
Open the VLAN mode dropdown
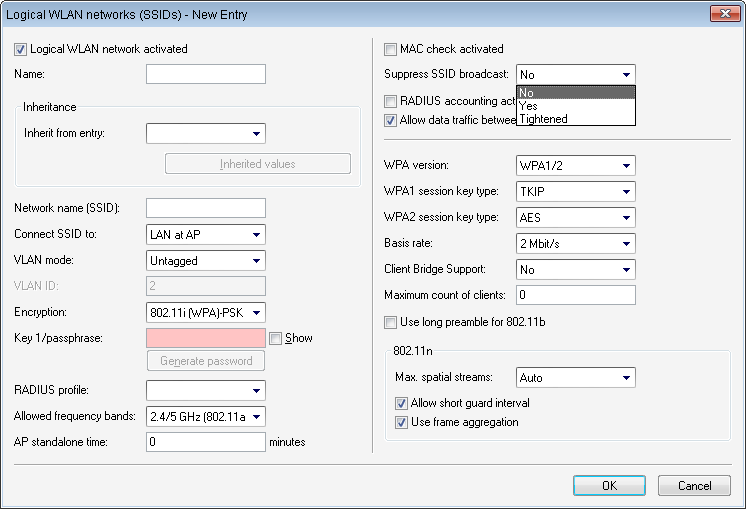[257, 261]
